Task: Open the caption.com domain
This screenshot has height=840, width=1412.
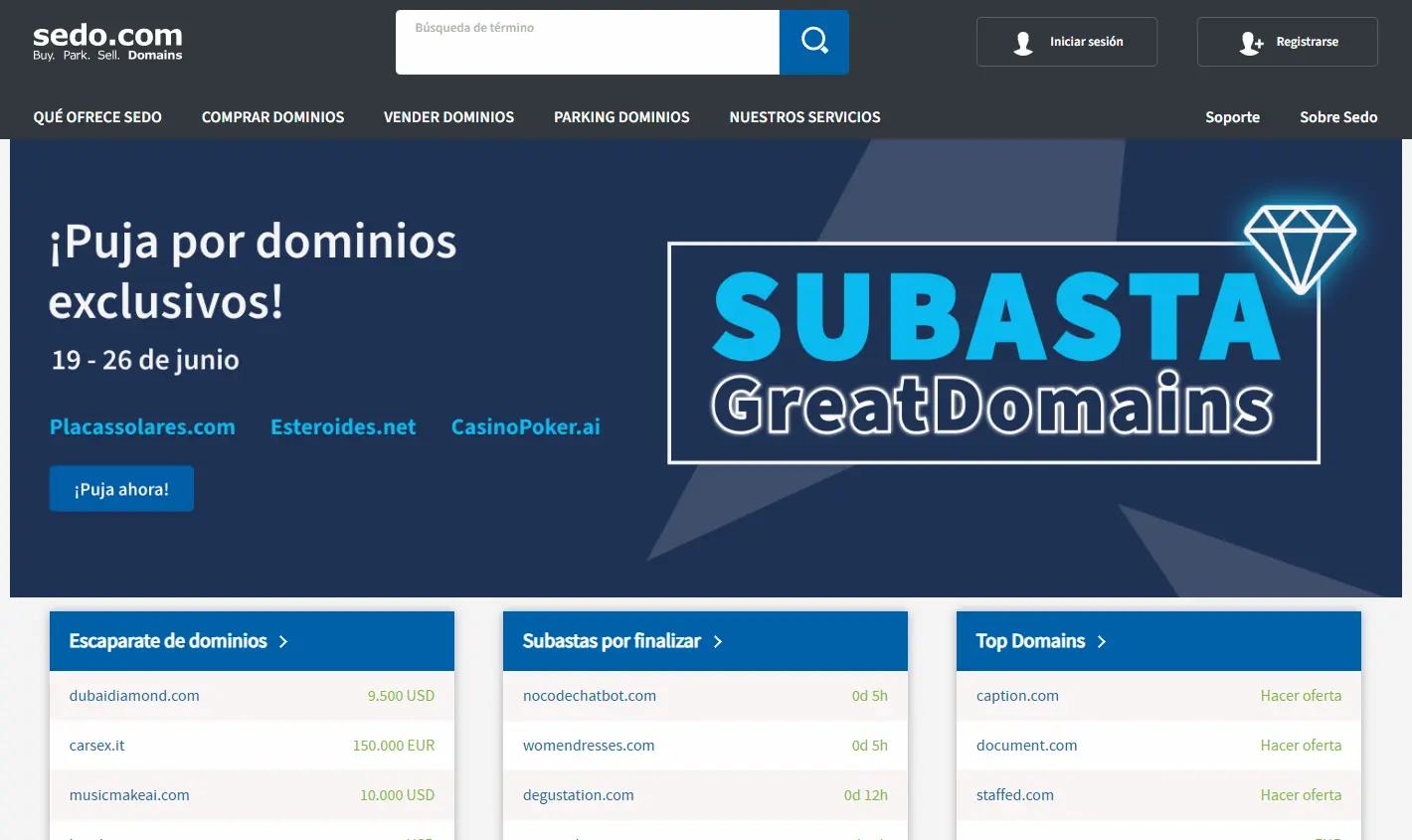Action: (x=1017, y=696)
